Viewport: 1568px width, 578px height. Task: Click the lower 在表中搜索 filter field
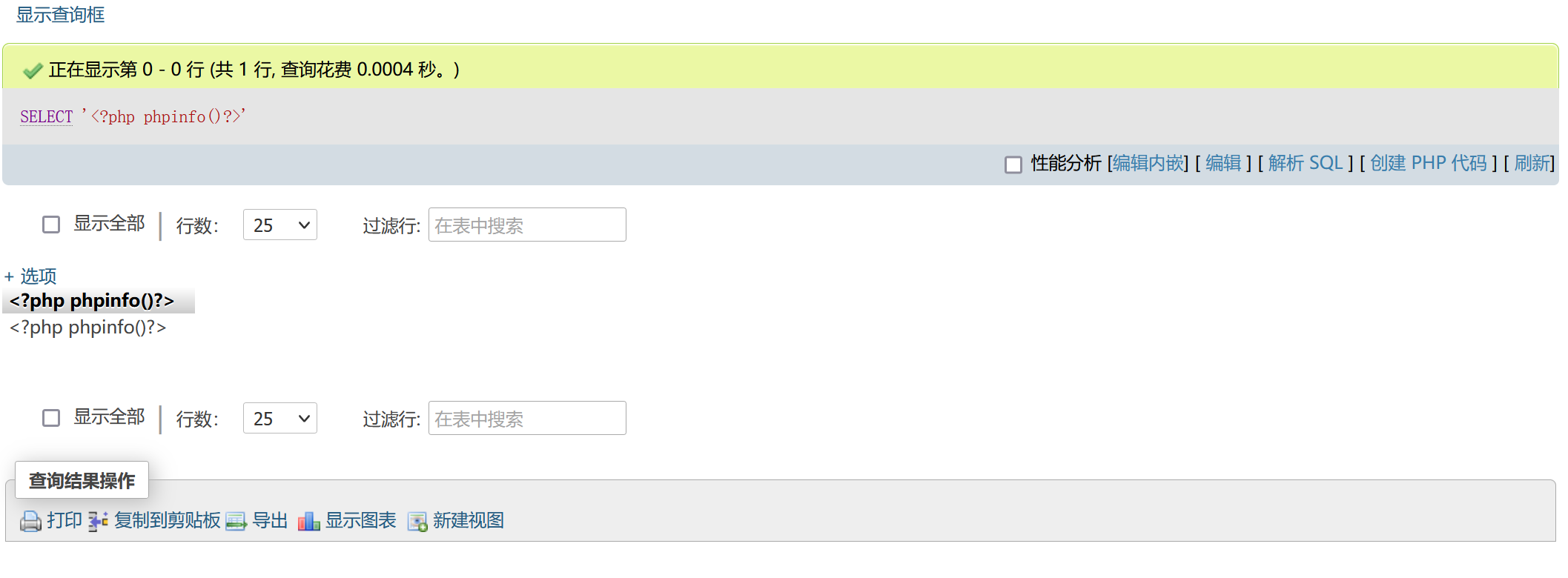pos(526,418)
